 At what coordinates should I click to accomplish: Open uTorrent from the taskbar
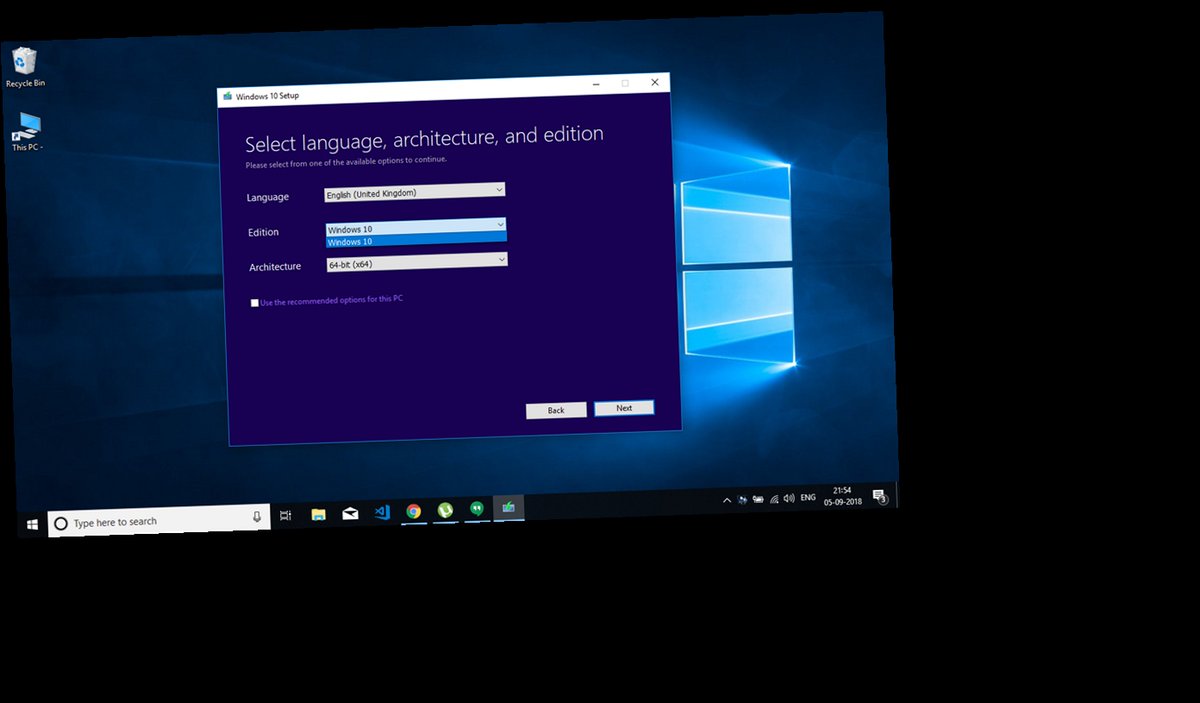coord(445,510)
